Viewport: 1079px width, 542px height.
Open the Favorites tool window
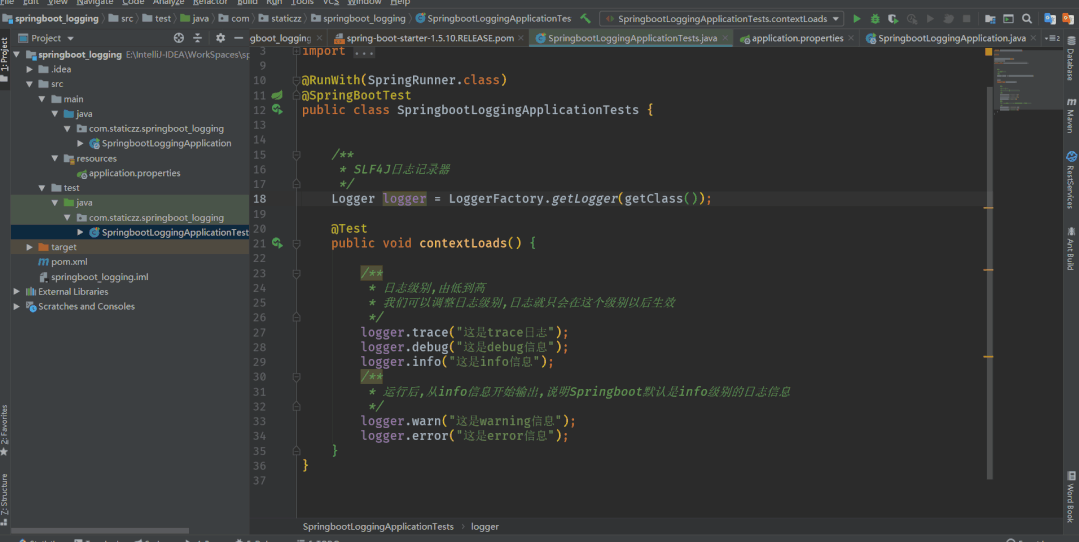pos(5,431)
